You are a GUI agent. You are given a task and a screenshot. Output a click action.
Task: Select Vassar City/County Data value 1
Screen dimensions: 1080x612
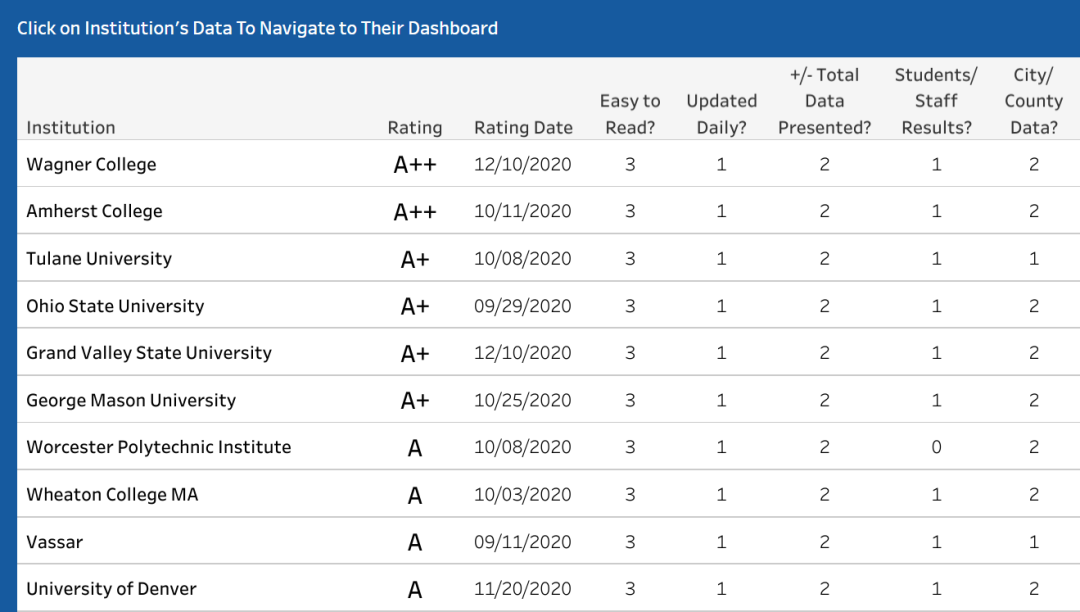click(x=1034, y=542)
